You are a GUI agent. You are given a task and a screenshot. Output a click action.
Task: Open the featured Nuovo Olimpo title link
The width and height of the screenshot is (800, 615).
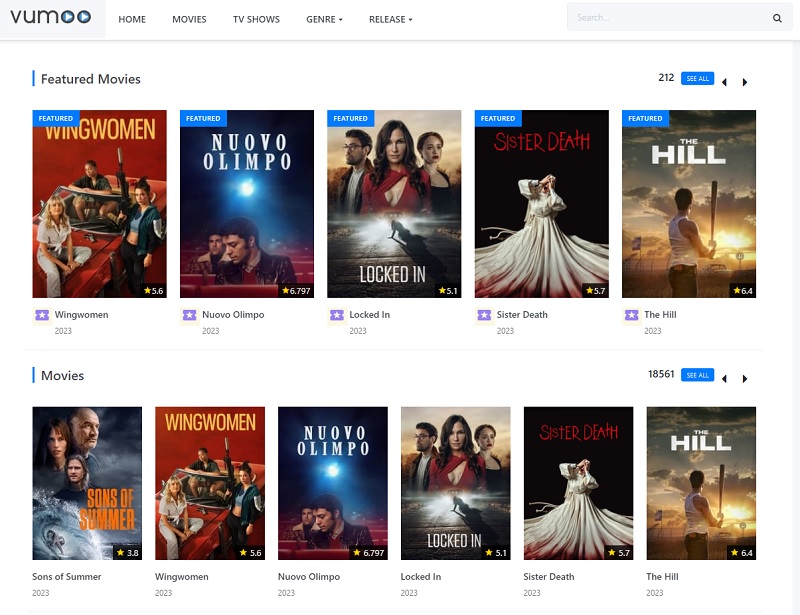coord(233,315)
